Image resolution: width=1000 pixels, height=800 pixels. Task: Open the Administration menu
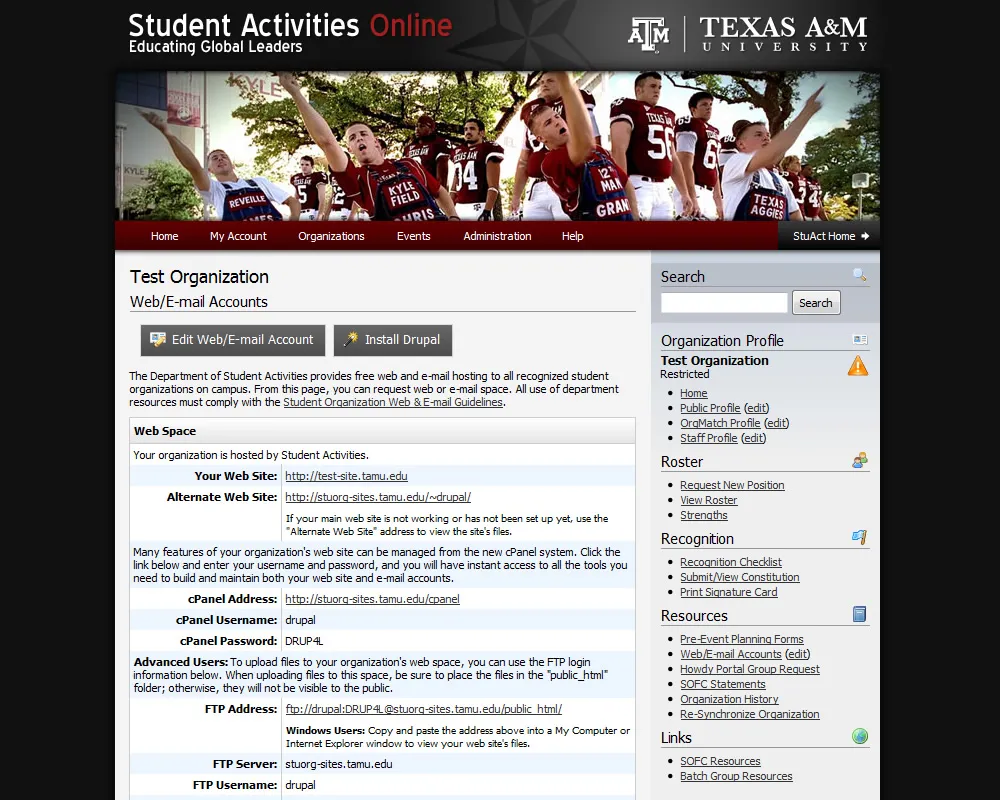coord(497,236)
